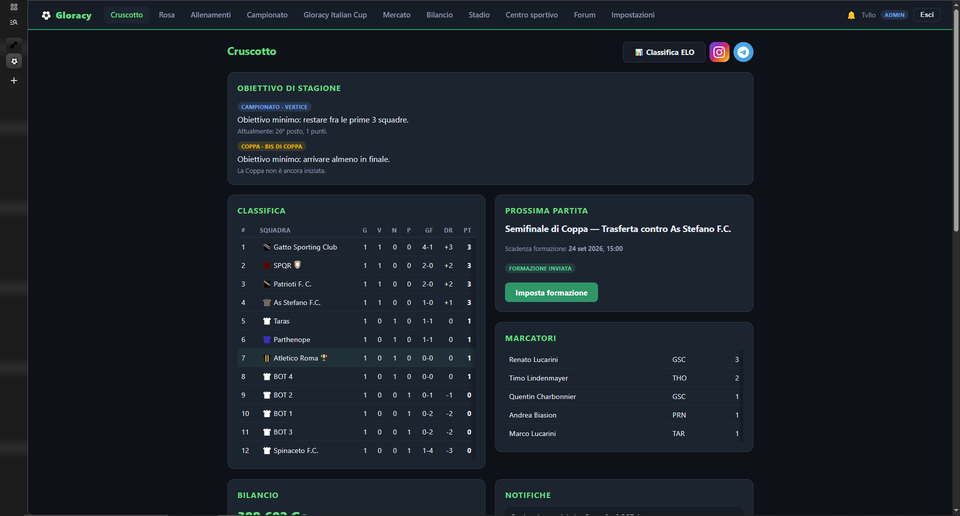Click the BOT 4 jersey icon
The height and width of the screenshot is (516, 960).
[x=266, y=376]
